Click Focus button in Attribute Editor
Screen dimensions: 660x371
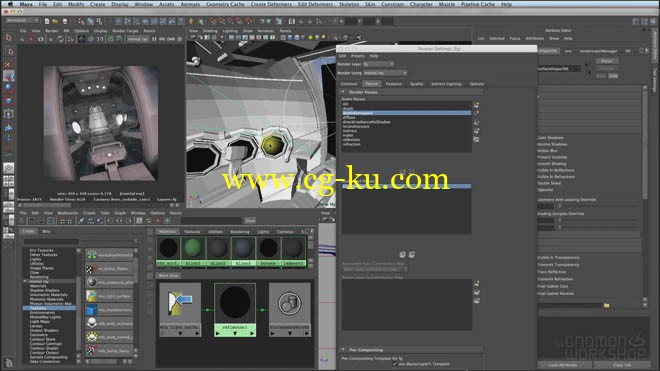607,61
